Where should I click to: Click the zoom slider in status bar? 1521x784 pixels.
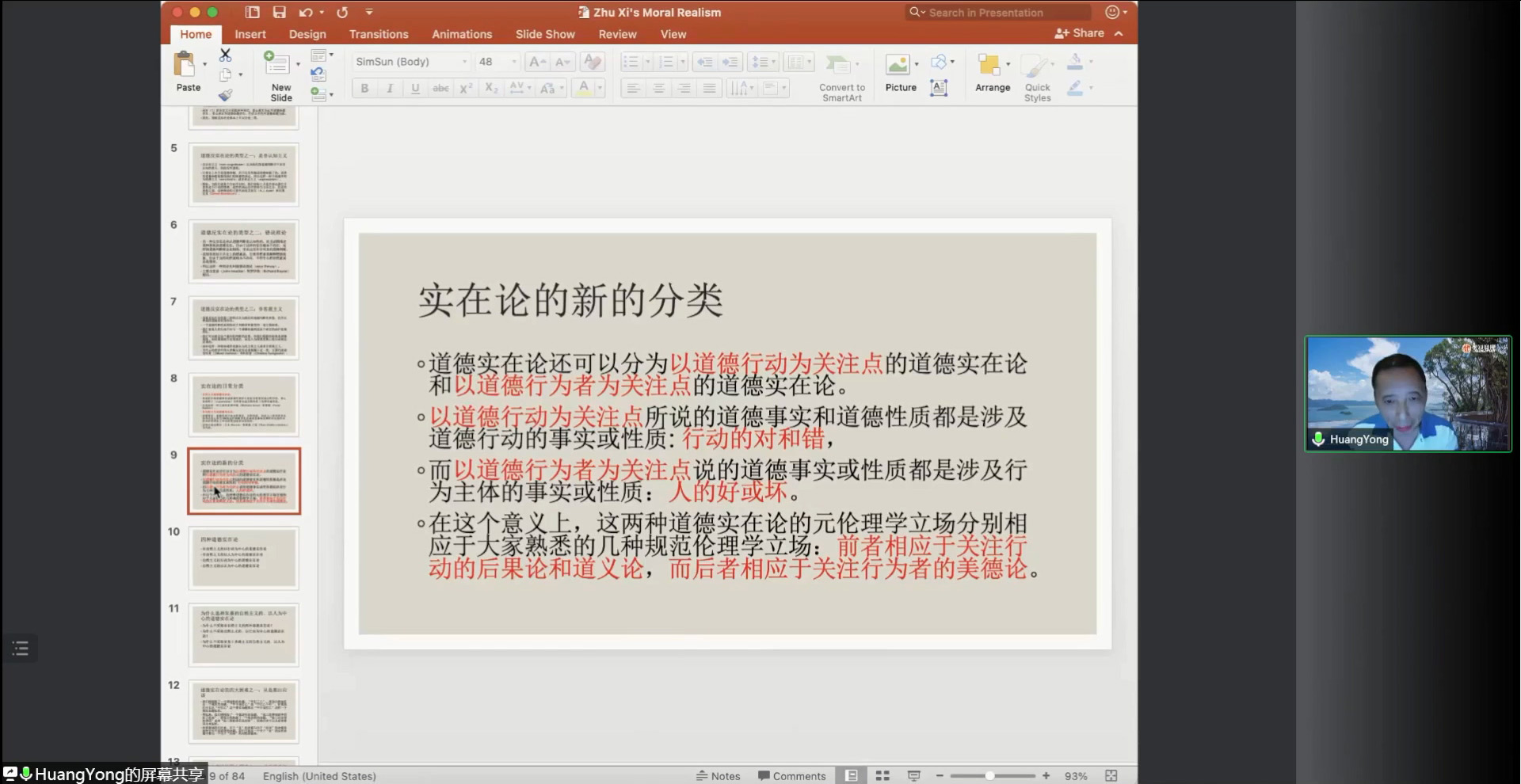(x=990, y=776)
